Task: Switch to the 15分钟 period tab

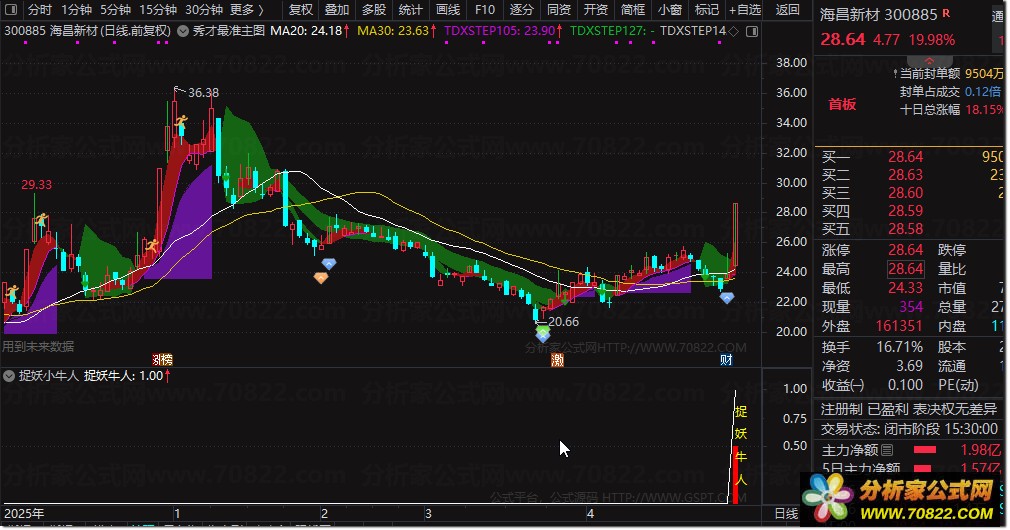Action: 158,10
